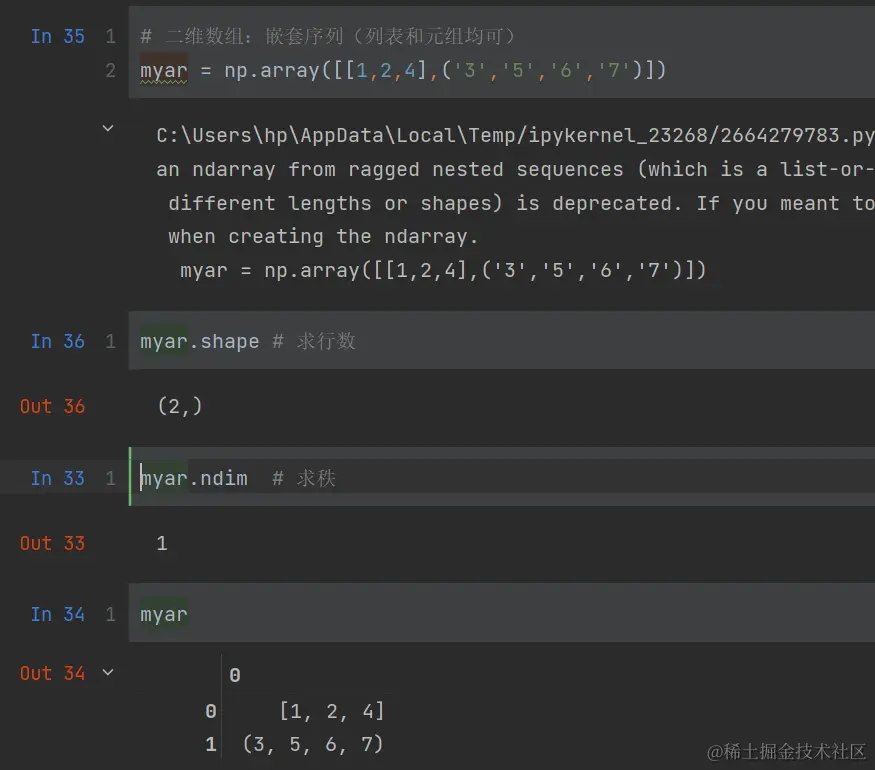The height and width of the screenshot is (770, 875).
Task: Click line number 1 in cell 36
Action: coord(110,341)
